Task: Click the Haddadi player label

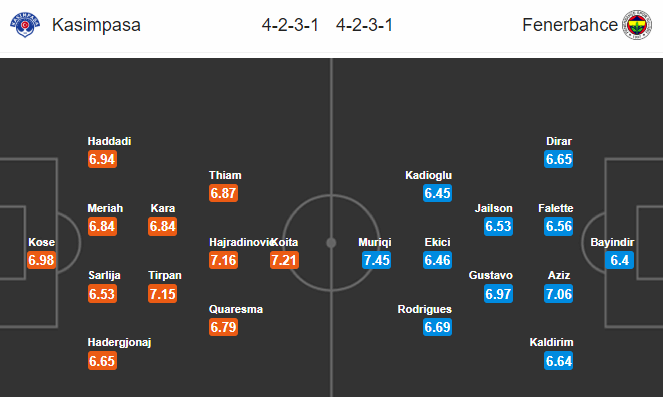Action: click(109, 141)
